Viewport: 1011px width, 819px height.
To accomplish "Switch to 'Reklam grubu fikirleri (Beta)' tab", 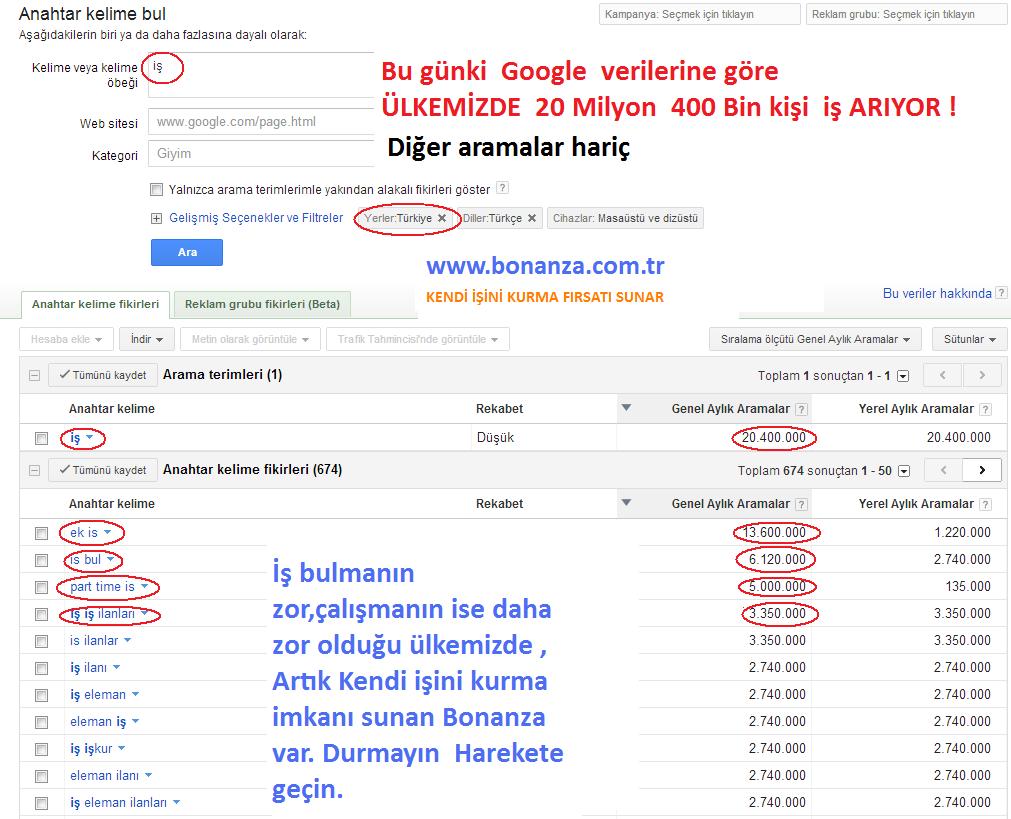I will 262,304.
